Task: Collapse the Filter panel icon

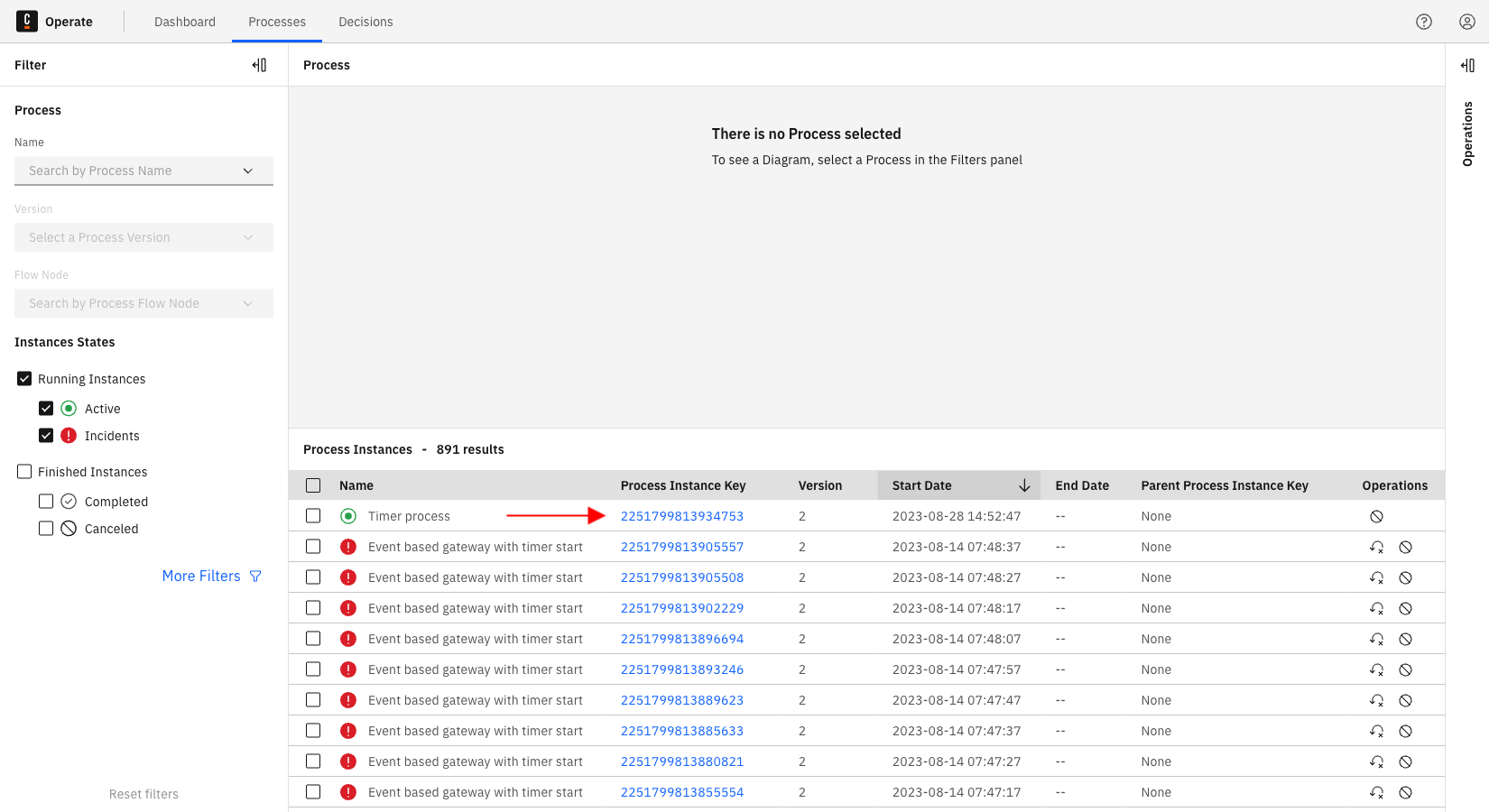Action: (259, 65)
